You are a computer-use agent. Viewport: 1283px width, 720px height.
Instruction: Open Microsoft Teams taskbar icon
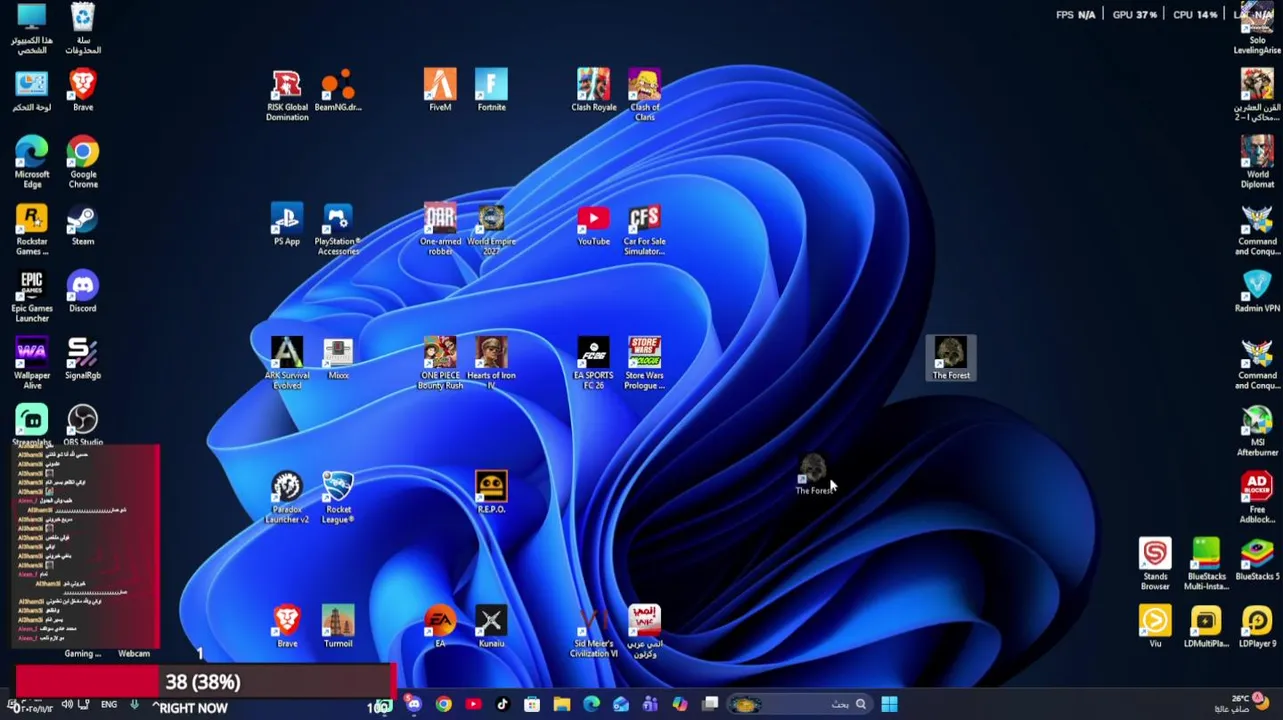click(x=650, y=705)
